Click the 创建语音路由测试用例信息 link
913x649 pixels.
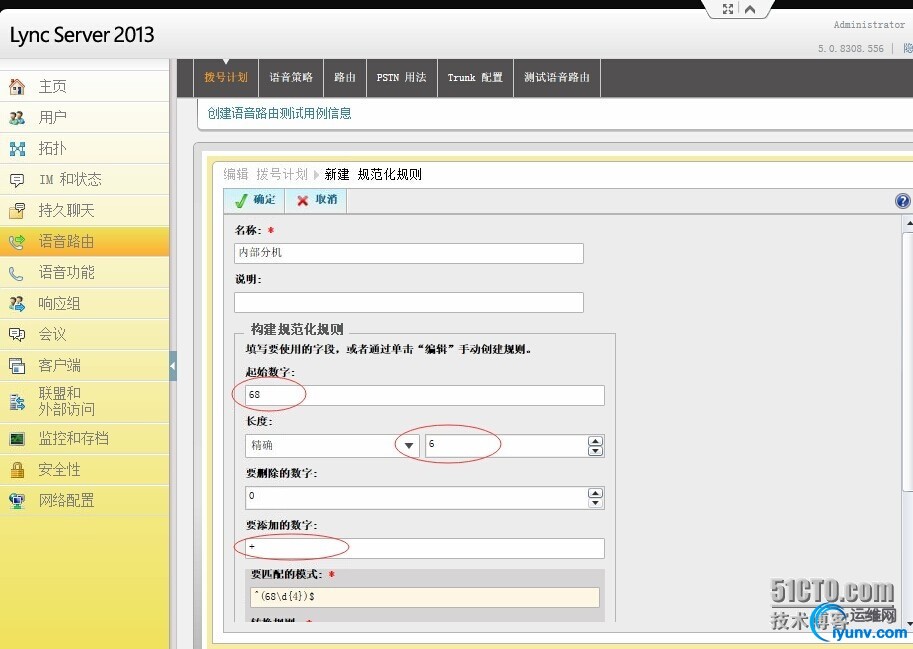click(279, 114)
